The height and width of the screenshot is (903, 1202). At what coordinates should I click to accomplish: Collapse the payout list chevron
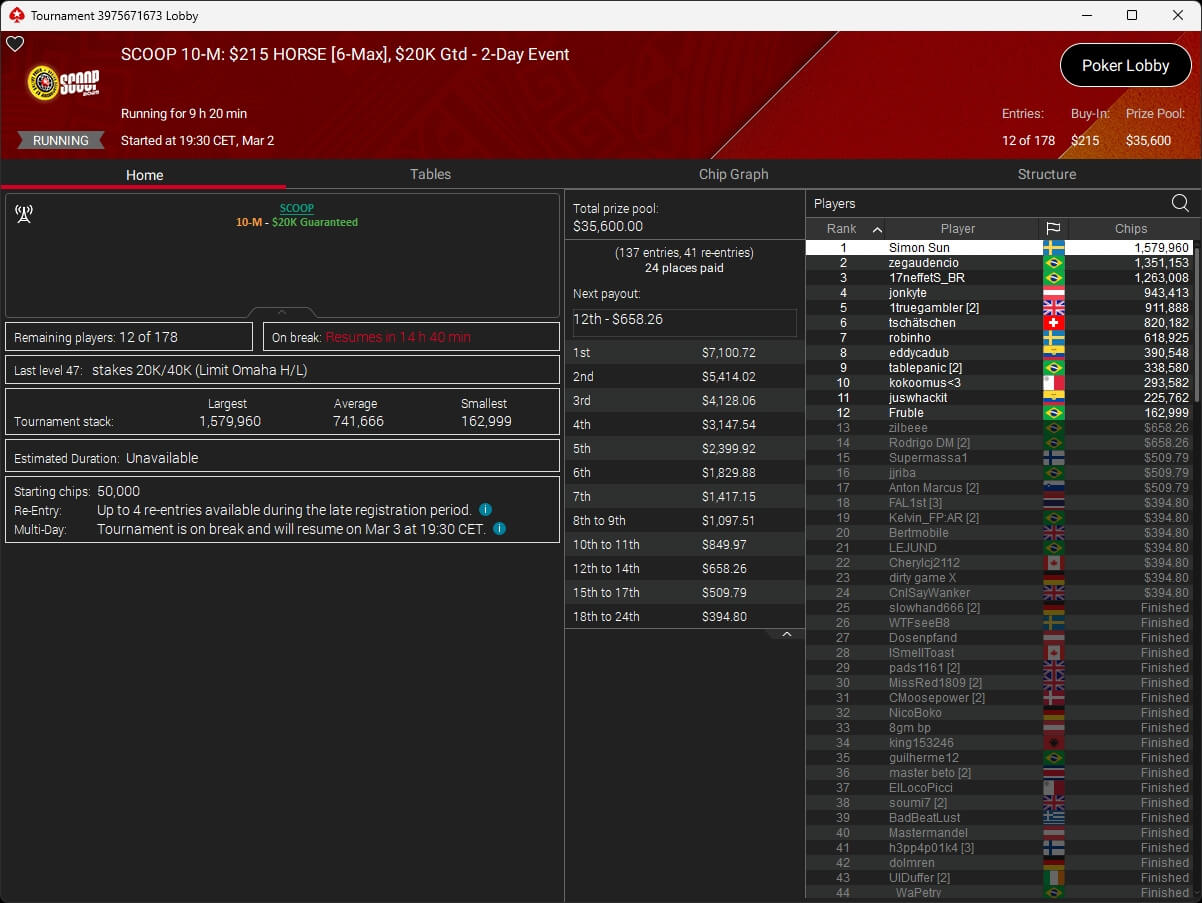click(786, 634)
